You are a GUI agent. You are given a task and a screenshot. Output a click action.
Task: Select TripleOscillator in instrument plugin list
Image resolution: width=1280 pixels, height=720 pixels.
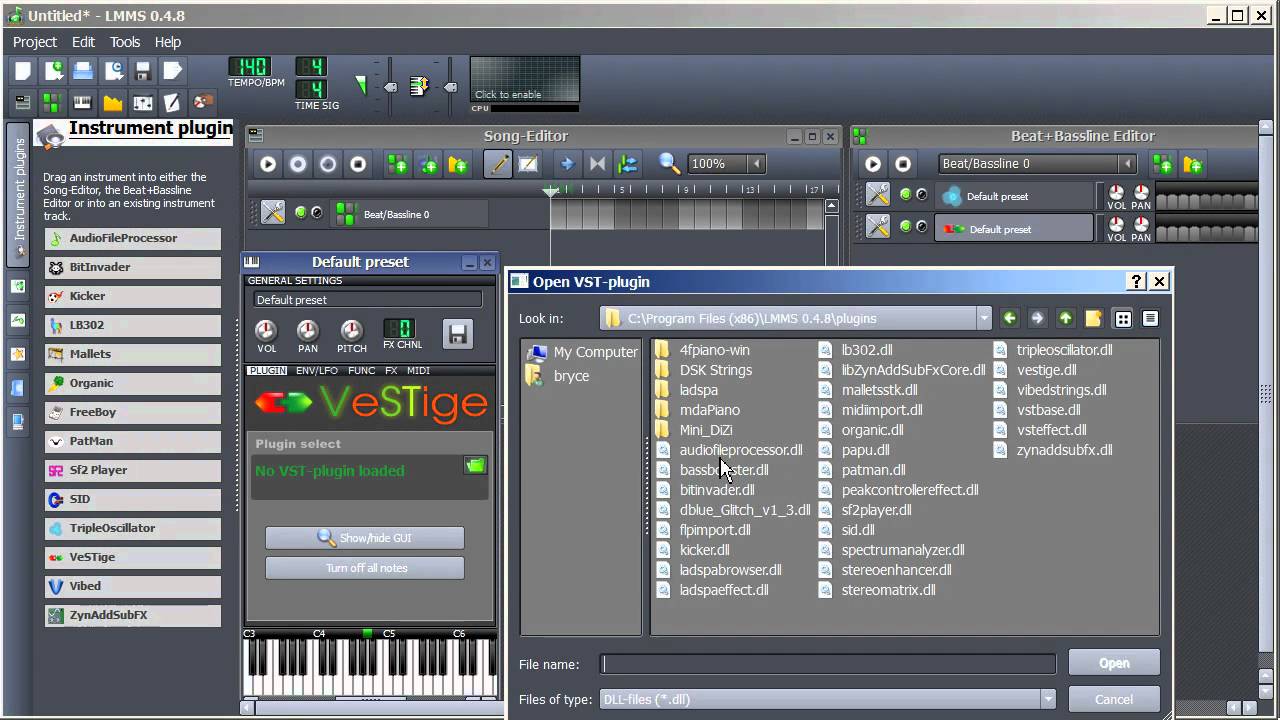point(133,528)
